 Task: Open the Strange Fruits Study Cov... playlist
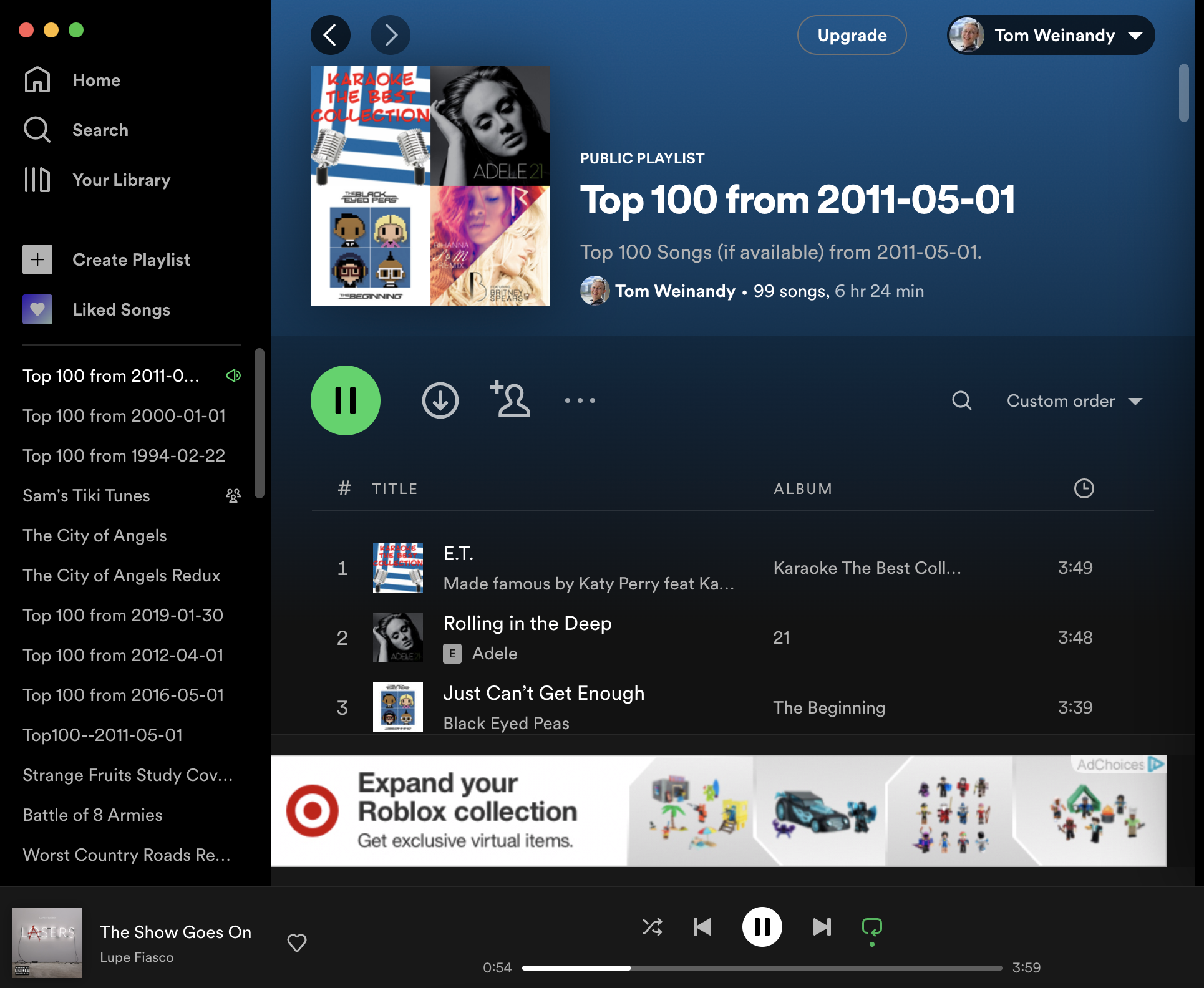[x=128, y=775]
